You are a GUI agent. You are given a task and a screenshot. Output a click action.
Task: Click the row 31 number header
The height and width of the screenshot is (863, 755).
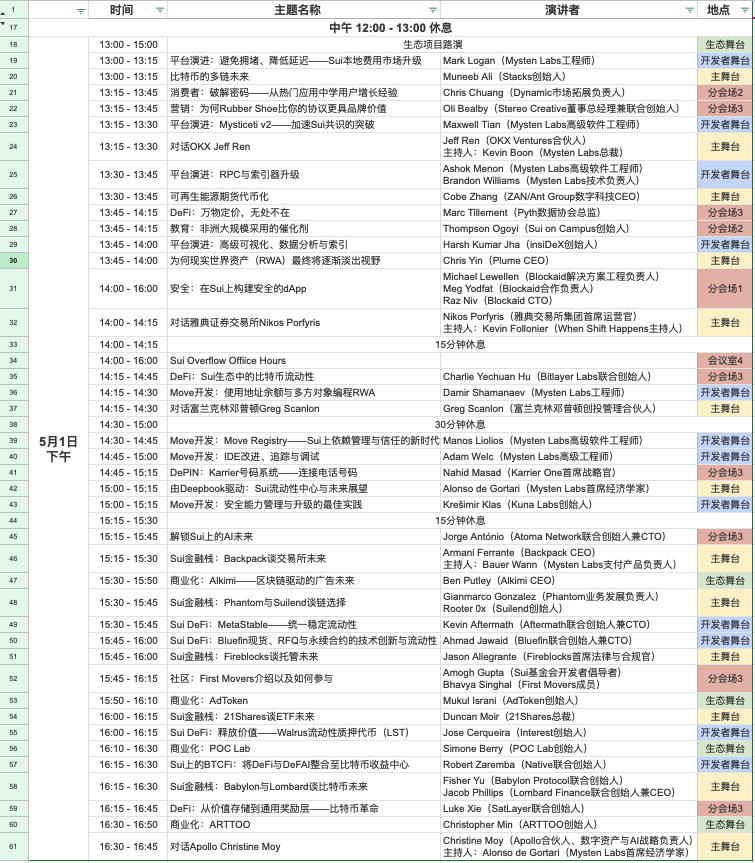(14, 288)
